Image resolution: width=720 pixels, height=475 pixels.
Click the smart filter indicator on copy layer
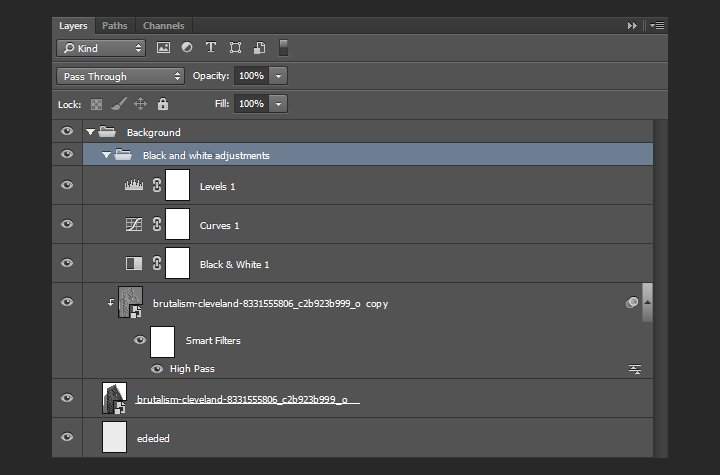coord(632,302)
